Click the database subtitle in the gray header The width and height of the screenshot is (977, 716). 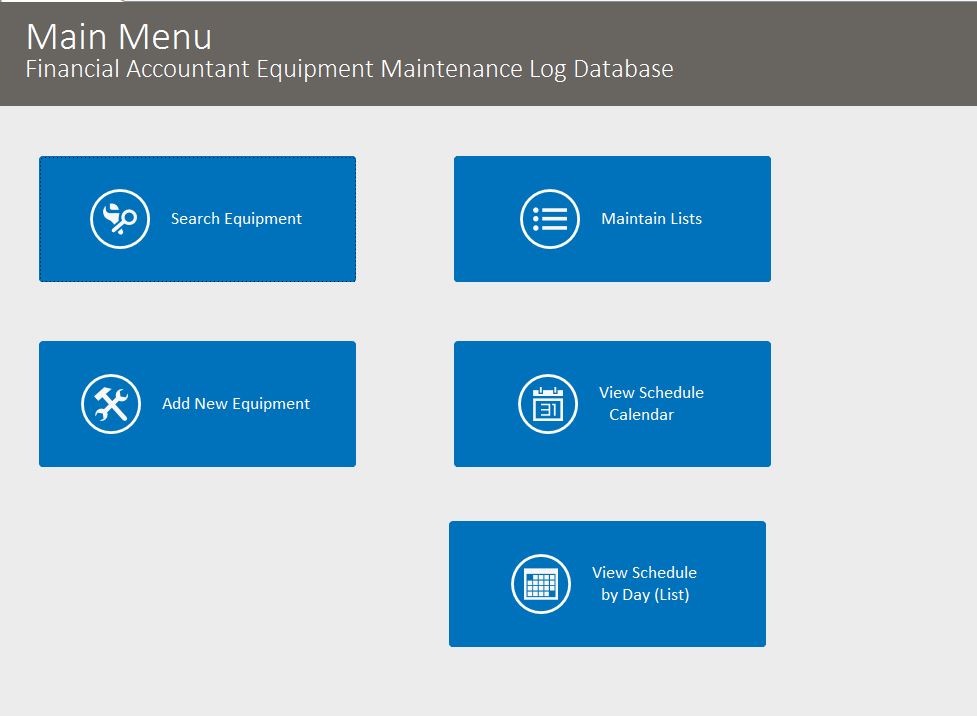pyautogui.click(x=348, y=69)
